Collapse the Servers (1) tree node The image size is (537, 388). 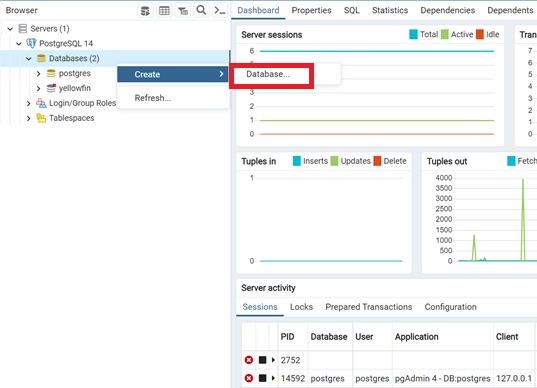[x=10, y=29]
